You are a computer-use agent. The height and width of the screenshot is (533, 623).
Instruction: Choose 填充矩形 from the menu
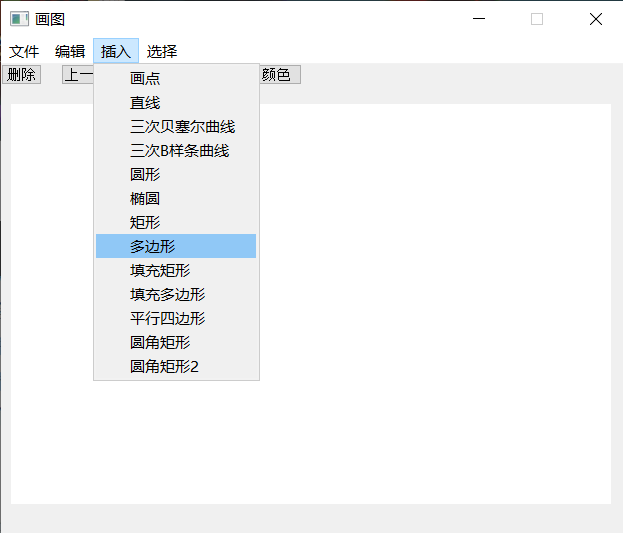coord(176,270)
